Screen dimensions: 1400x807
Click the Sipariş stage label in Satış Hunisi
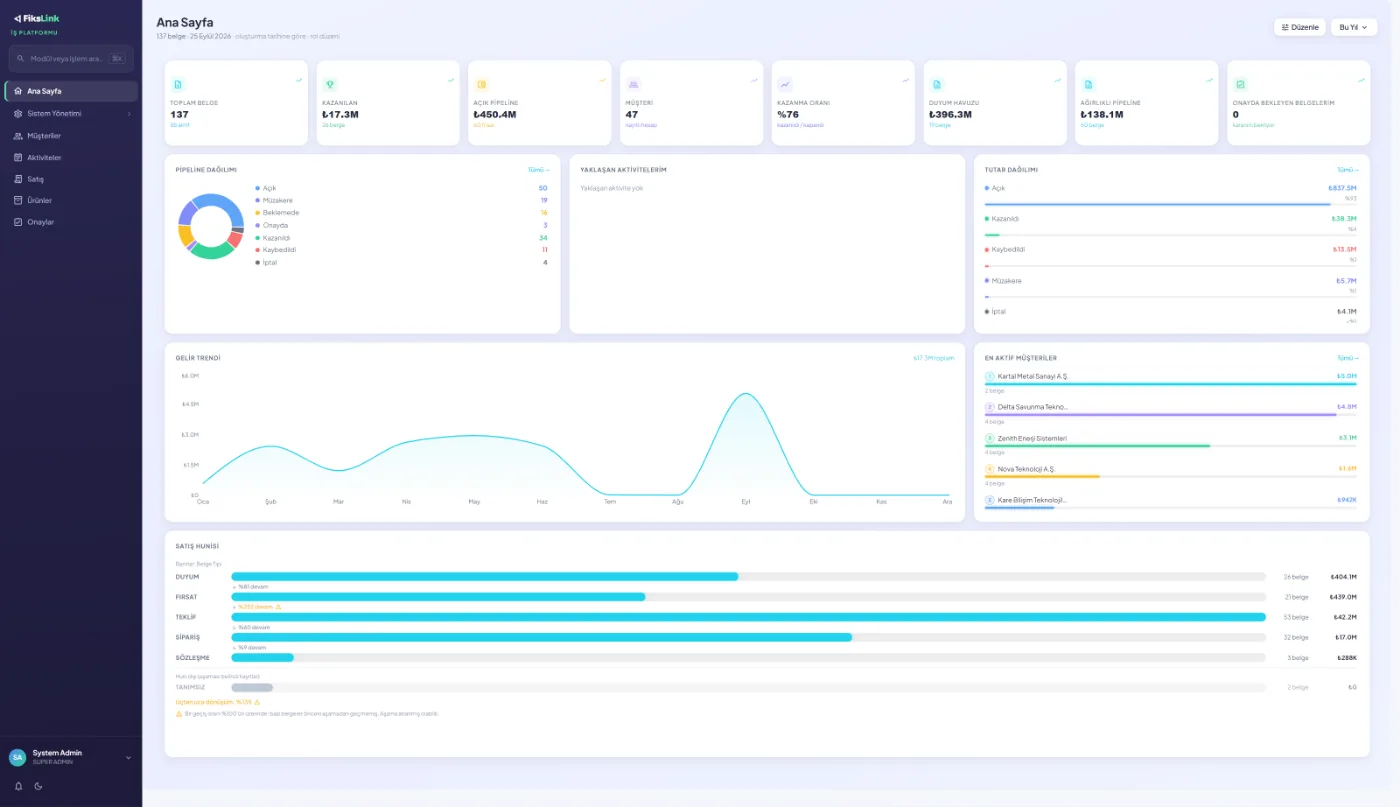[x=188, y=637]
